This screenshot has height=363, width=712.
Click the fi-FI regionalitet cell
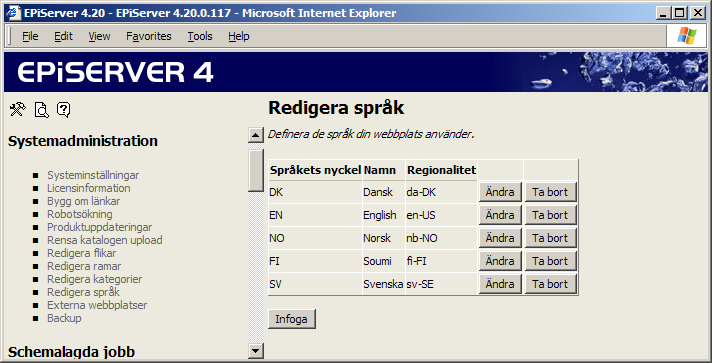(441, 261)
